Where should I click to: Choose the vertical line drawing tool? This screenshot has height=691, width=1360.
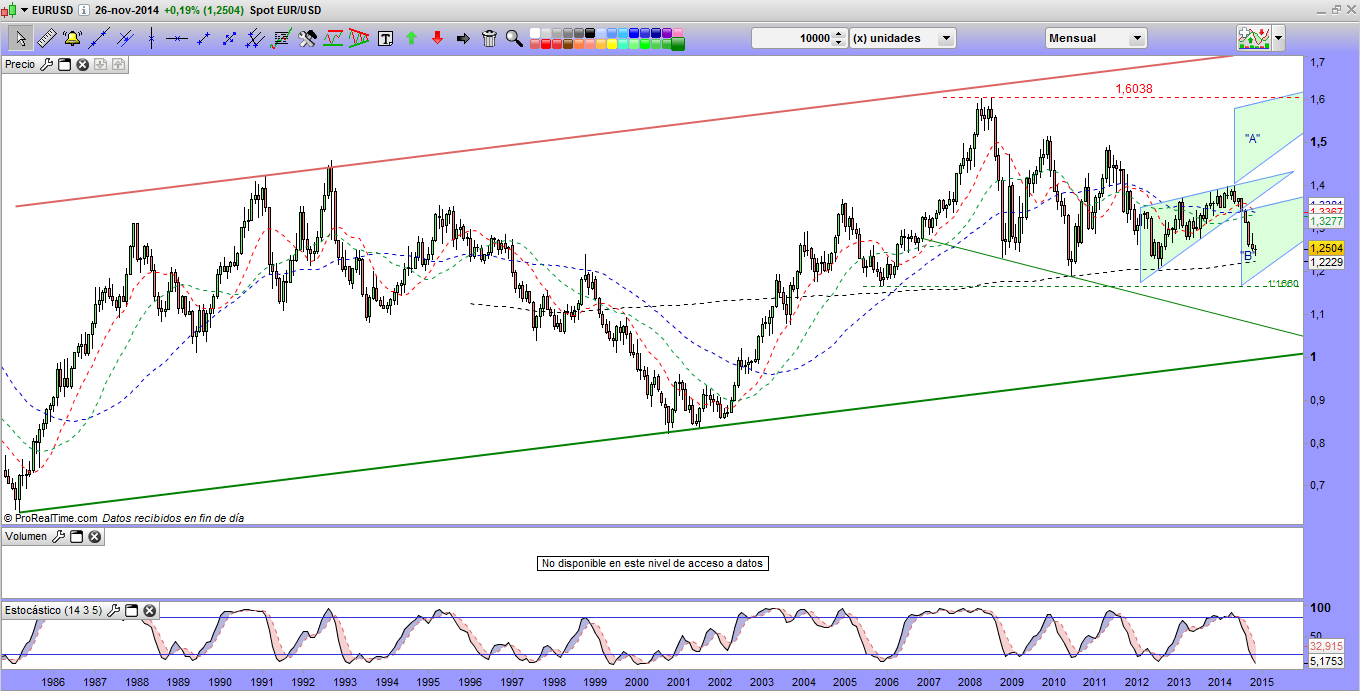151,39
